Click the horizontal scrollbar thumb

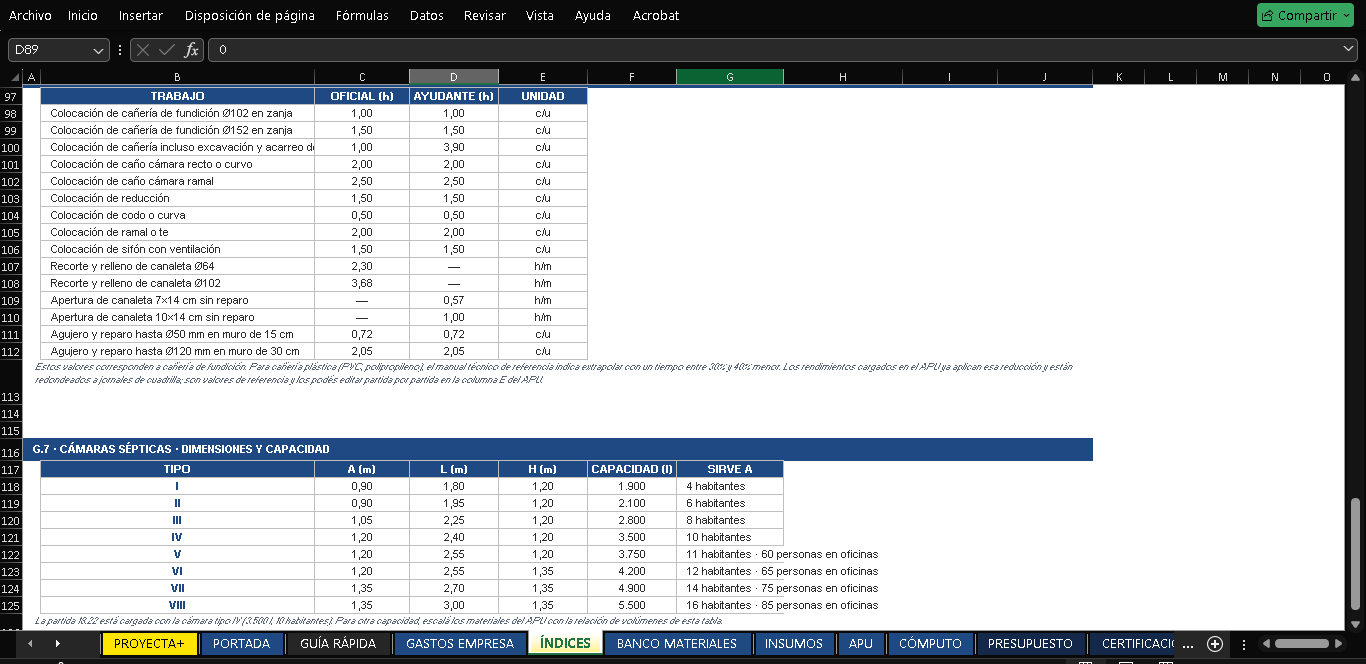1302,644
